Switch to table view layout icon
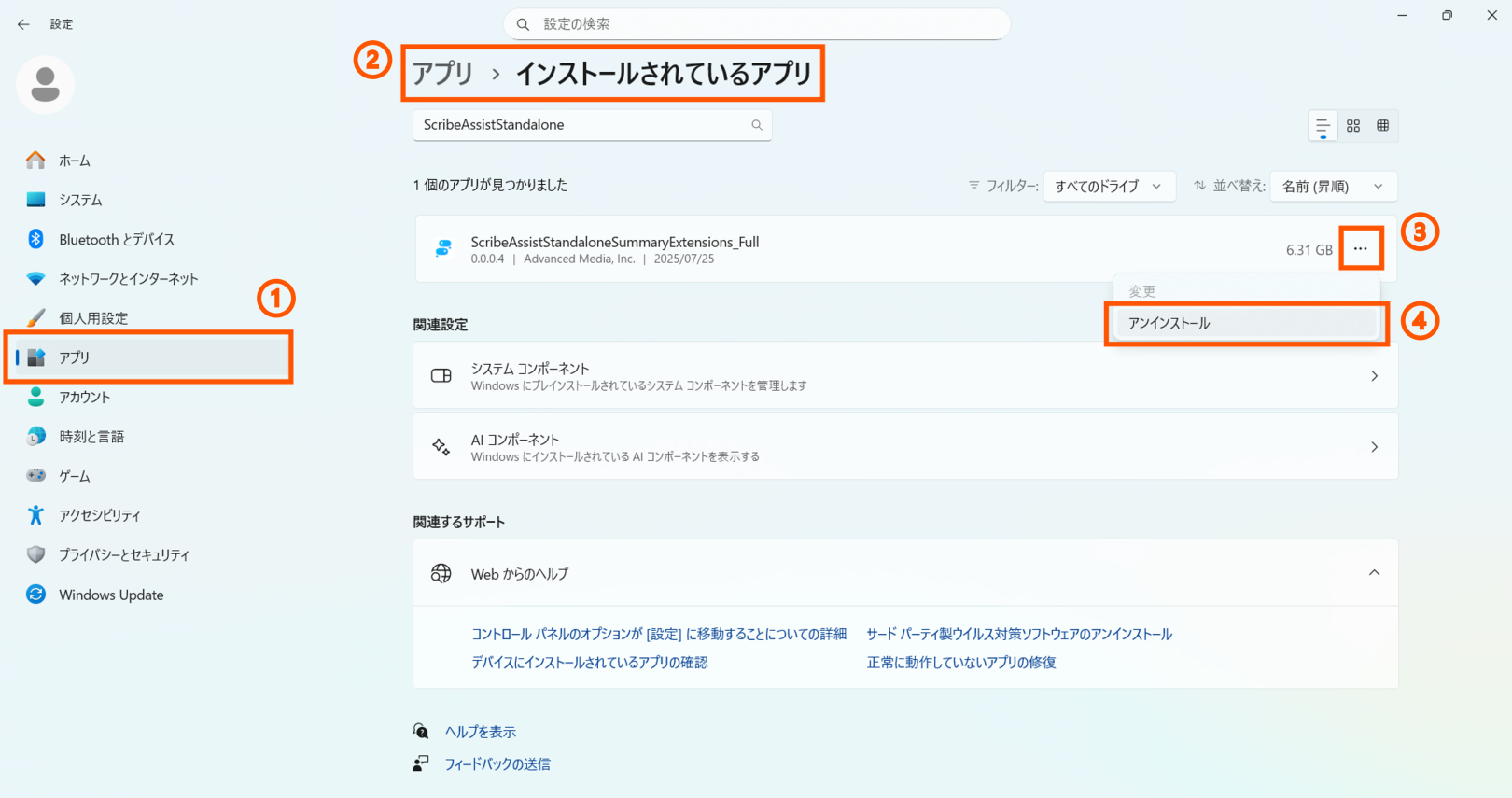Viewport: 1512px width, 798px height. click(1383, 125)
